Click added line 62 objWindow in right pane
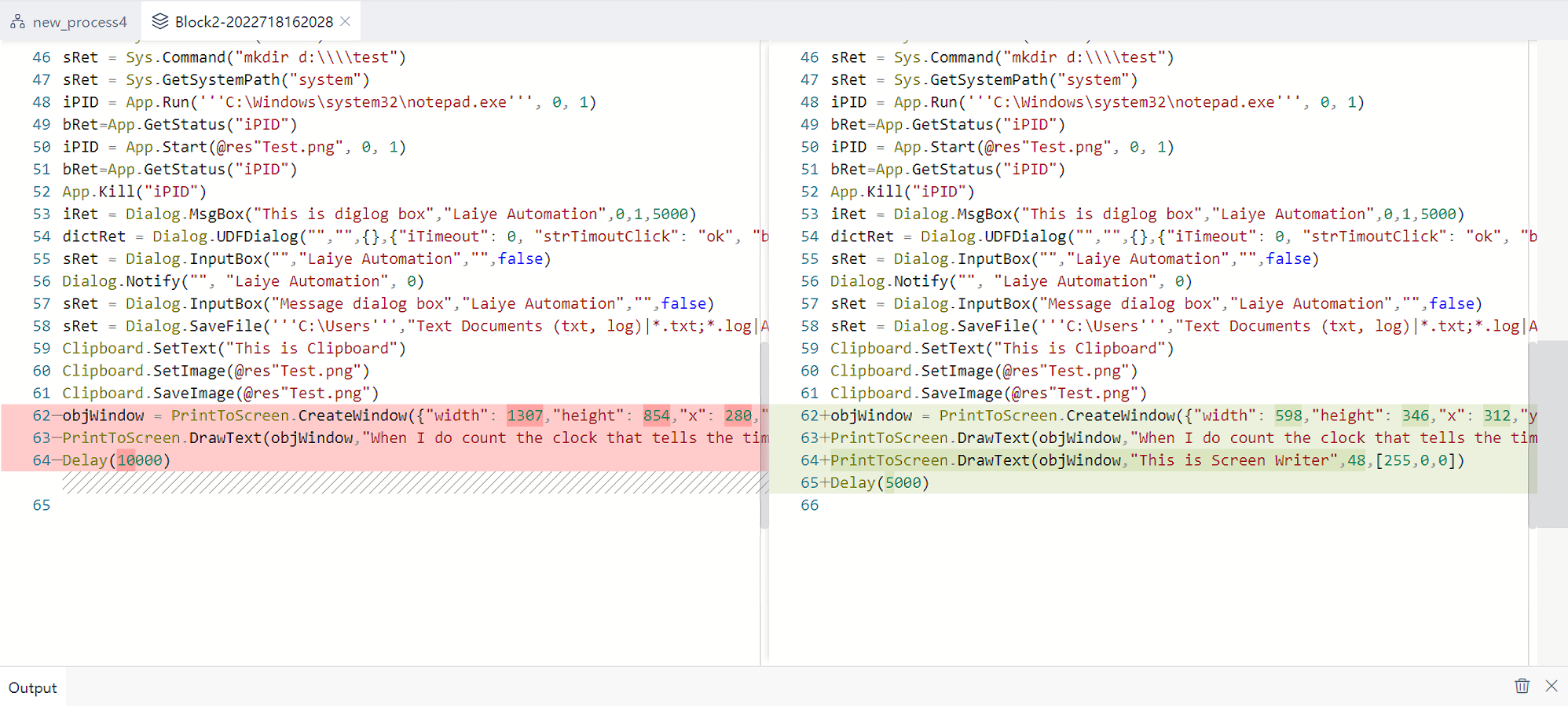 pos(1153,416)
